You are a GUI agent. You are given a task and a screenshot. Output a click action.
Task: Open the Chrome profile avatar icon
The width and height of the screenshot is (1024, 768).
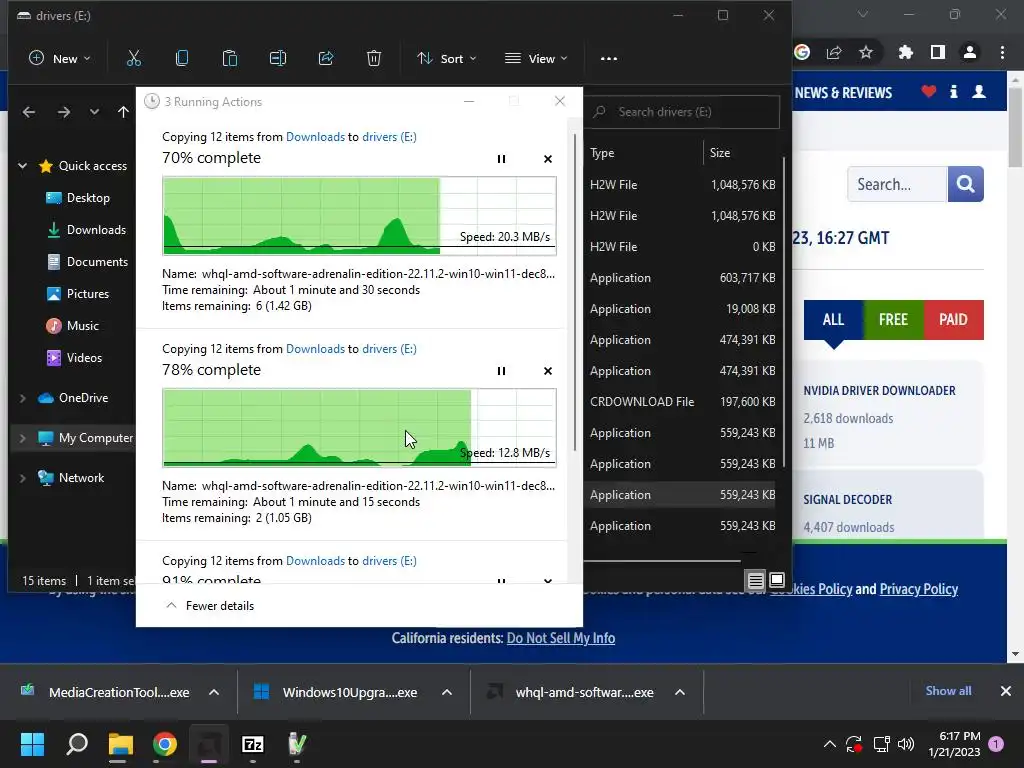[x=970, y=52]
